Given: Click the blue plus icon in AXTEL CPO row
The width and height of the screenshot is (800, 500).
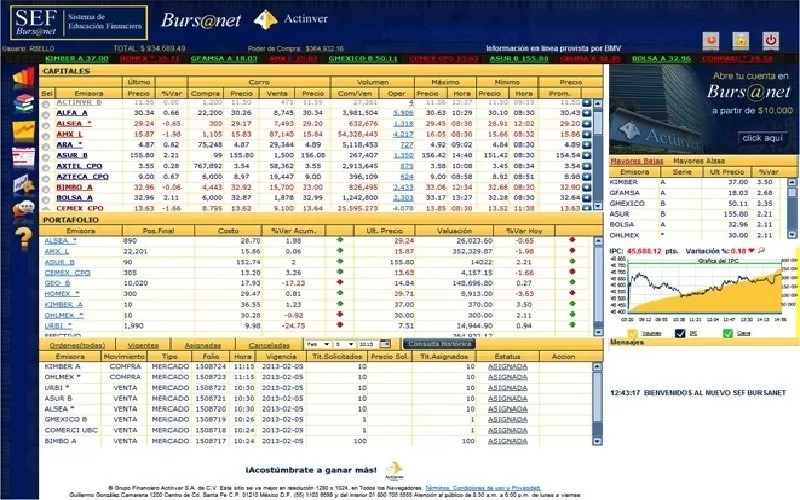Looking at the screenshot, I should (587, 166).
